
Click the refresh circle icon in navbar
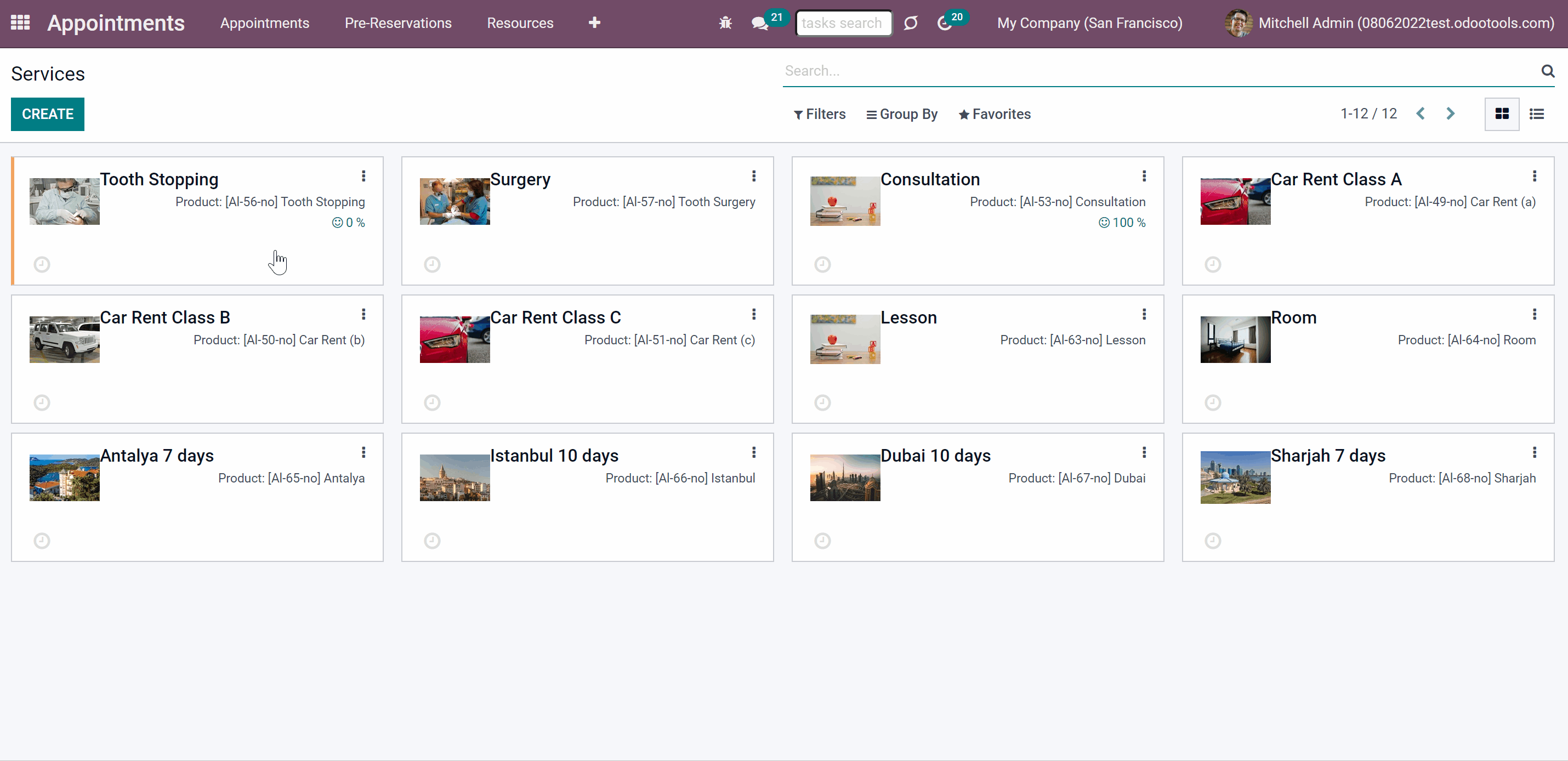click(911, 23)
